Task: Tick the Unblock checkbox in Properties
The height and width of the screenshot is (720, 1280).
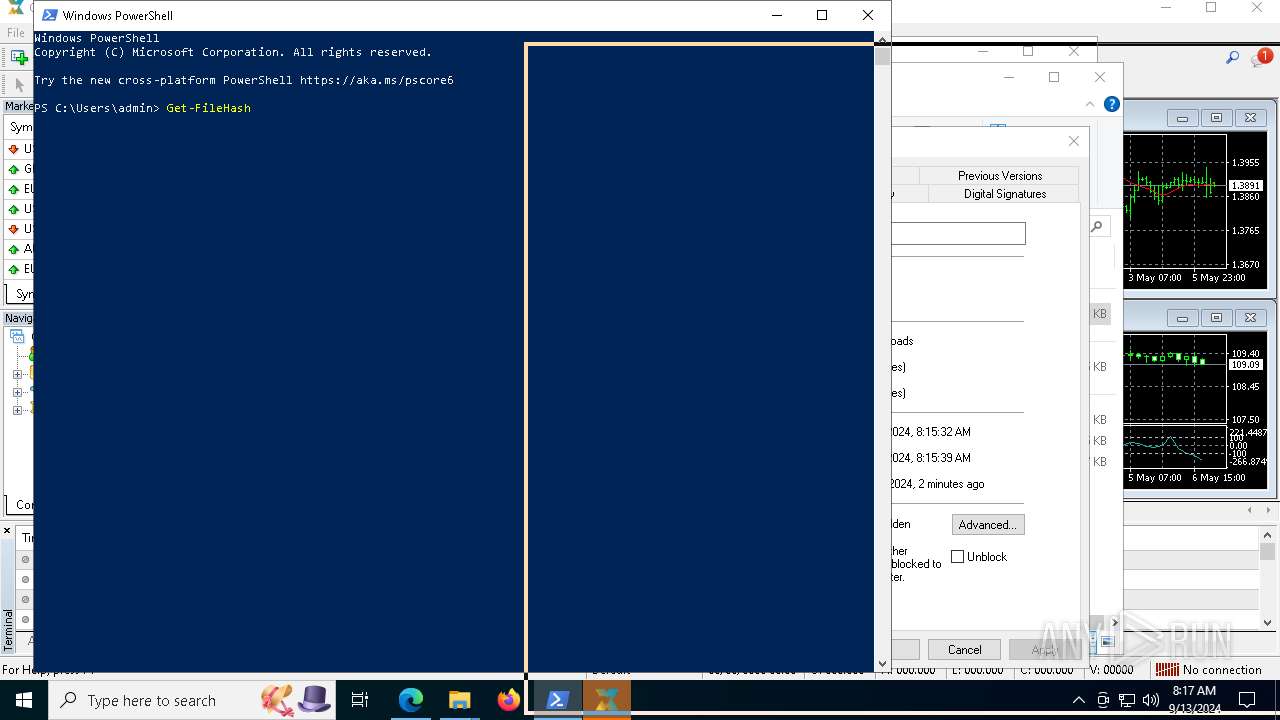Action: pyautogui.click(x=957, y=556)
